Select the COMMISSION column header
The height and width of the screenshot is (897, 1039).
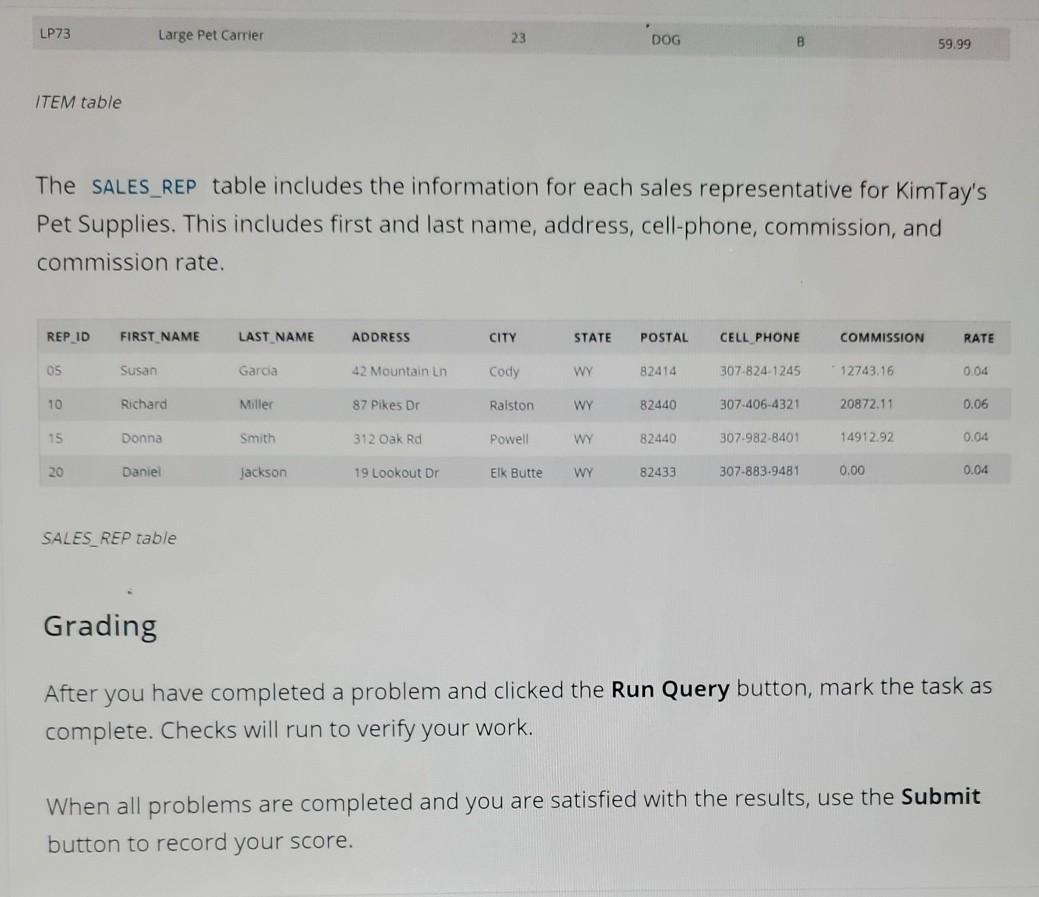point(882,338)
